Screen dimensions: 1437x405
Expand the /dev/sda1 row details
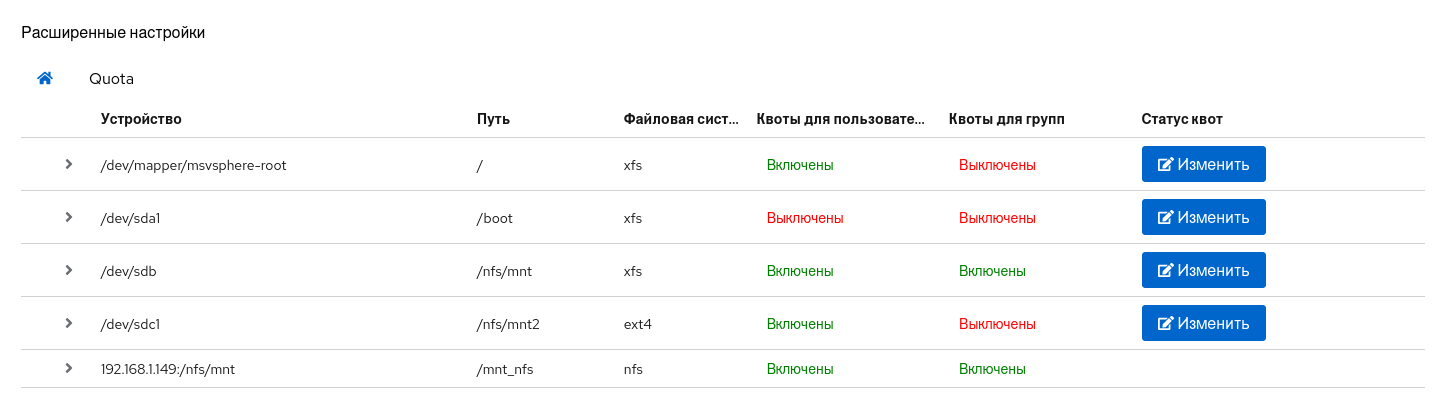click(69, 217)
